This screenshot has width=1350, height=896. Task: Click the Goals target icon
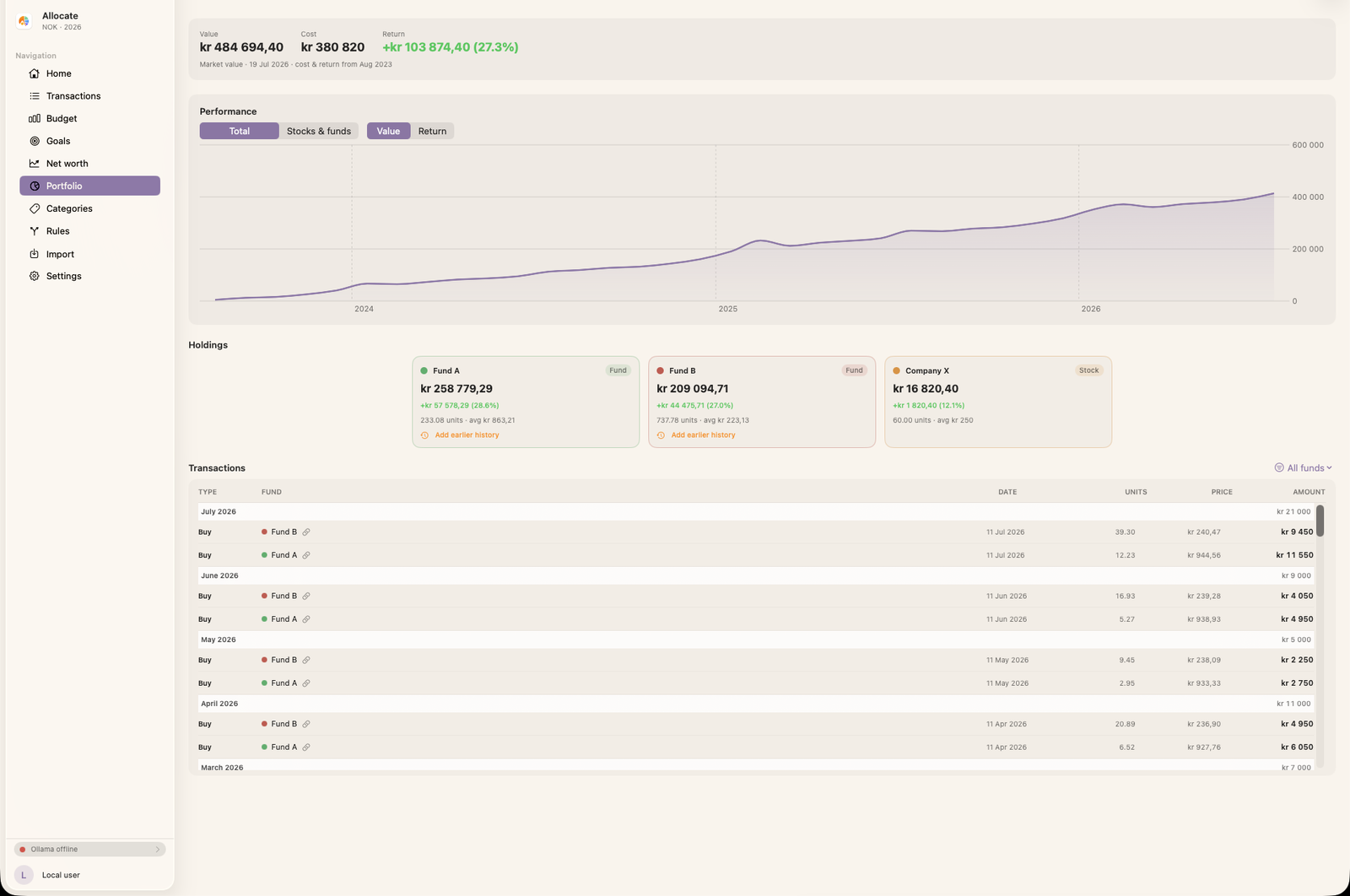point(35,141)
